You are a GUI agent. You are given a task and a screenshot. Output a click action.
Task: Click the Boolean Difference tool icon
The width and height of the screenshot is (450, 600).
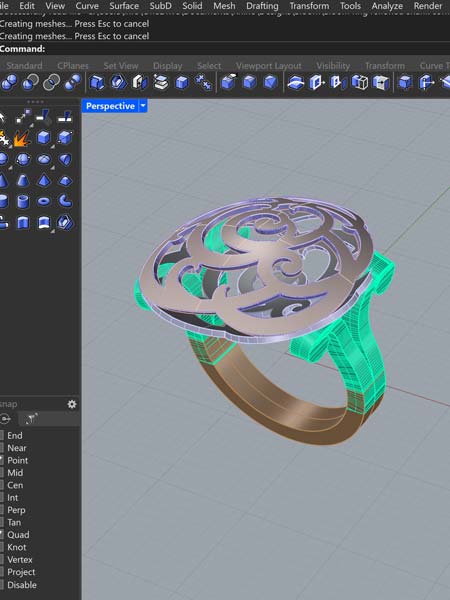click(30, 82)
